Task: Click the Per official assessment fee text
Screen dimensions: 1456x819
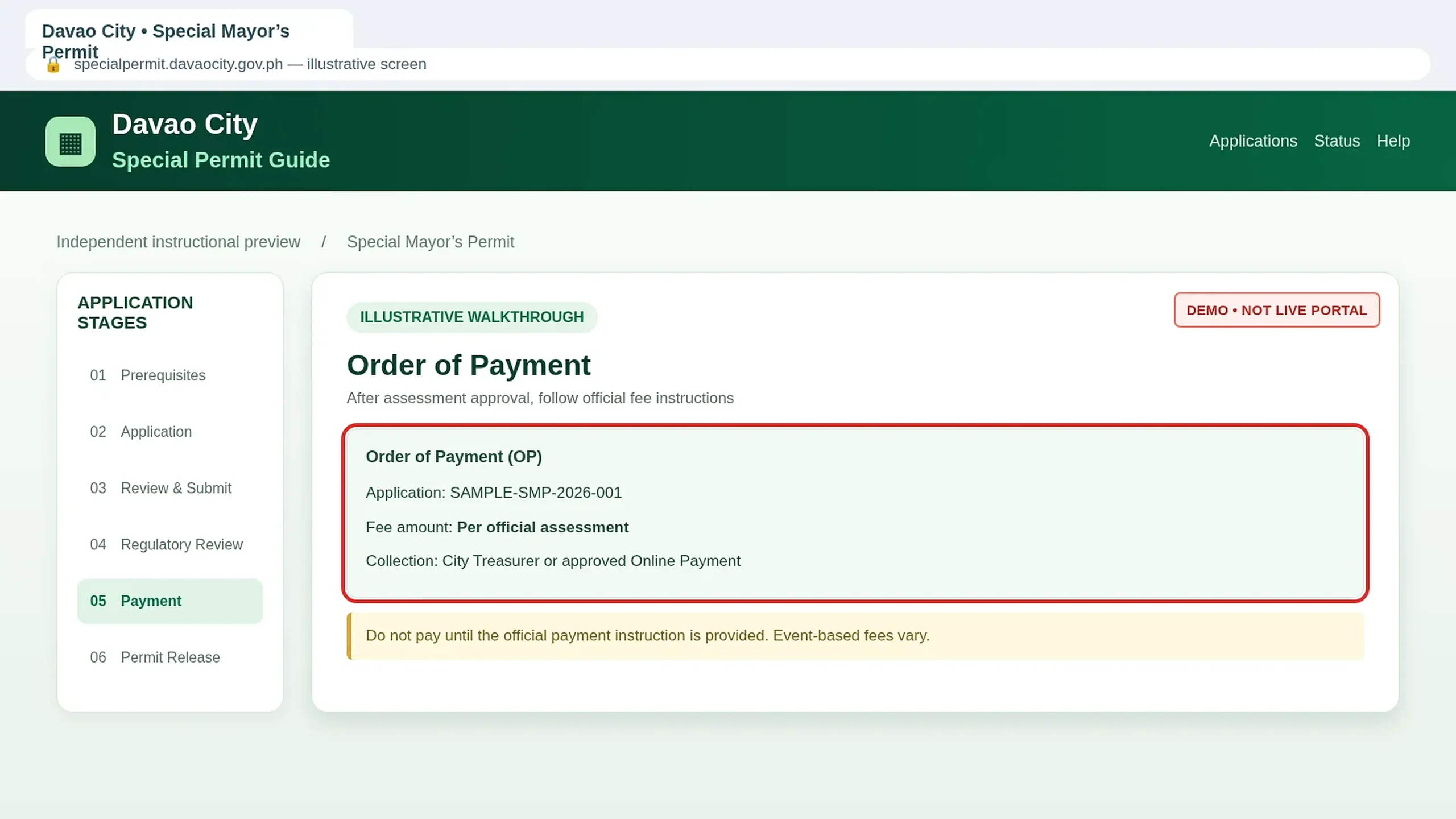Action: pos(543,527)
